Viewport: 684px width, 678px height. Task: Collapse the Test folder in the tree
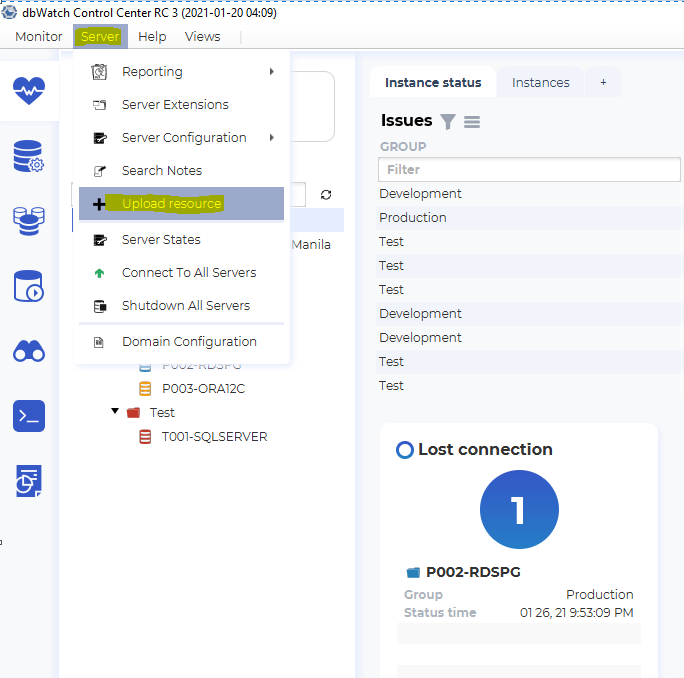coord(115,412)
